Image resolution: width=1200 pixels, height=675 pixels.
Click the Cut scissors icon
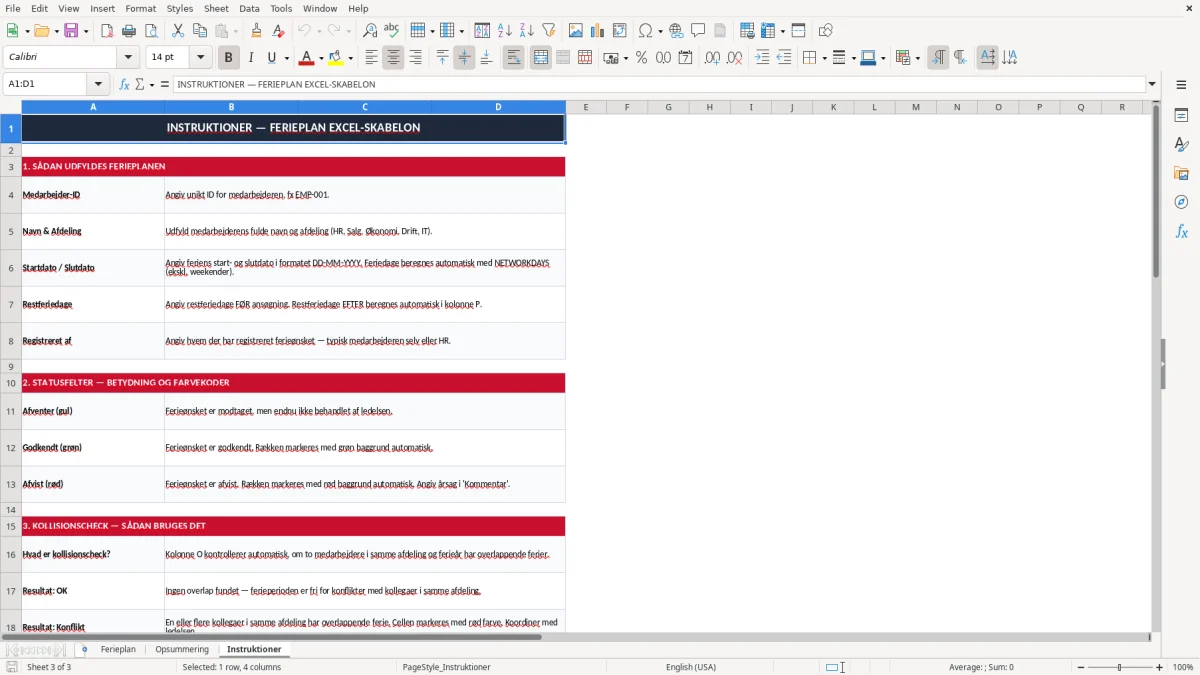pyautogui.click(x=178, y=31)
